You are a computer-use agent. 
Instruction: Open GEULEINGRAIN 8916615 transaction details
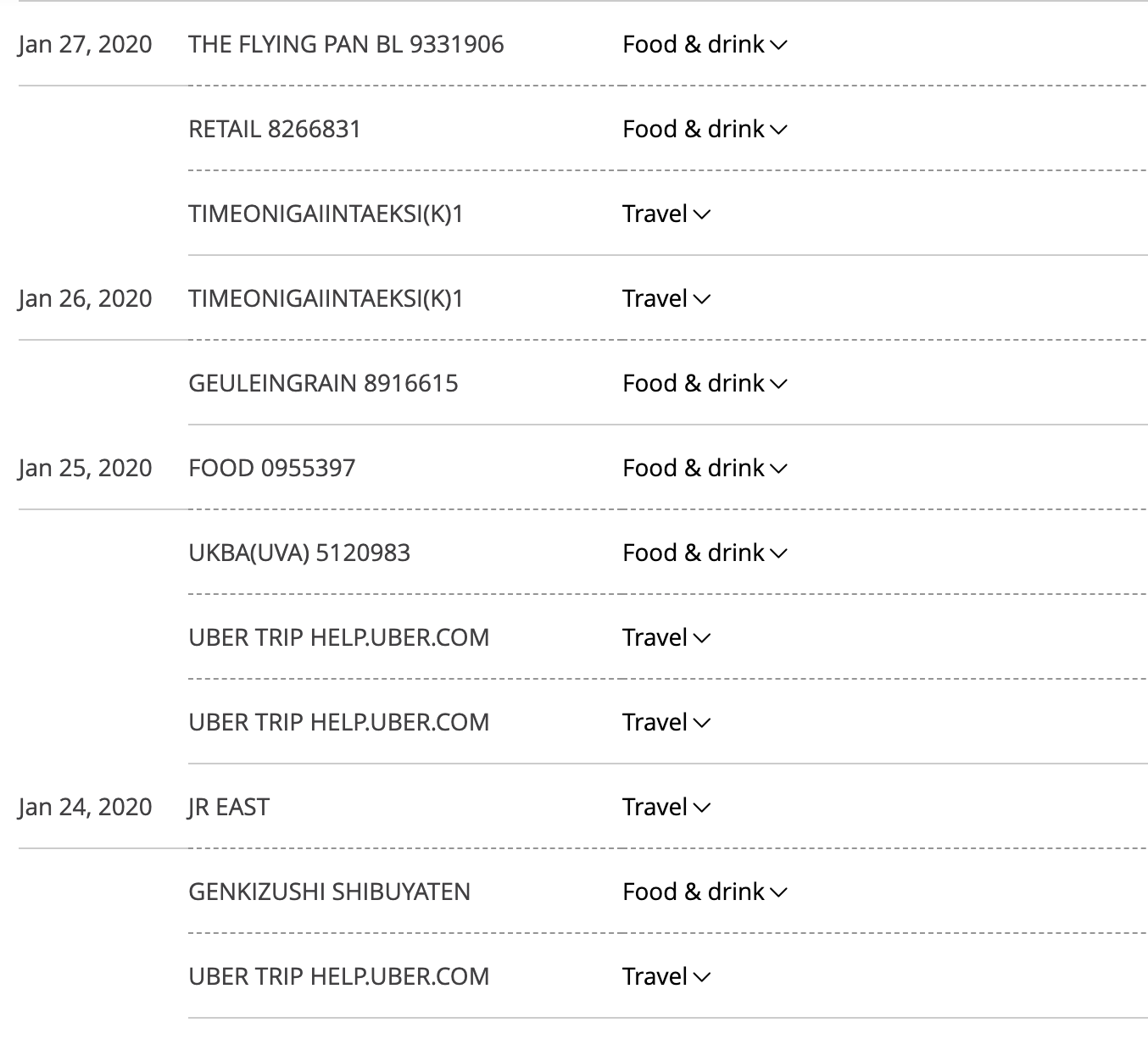pos(323,384)
